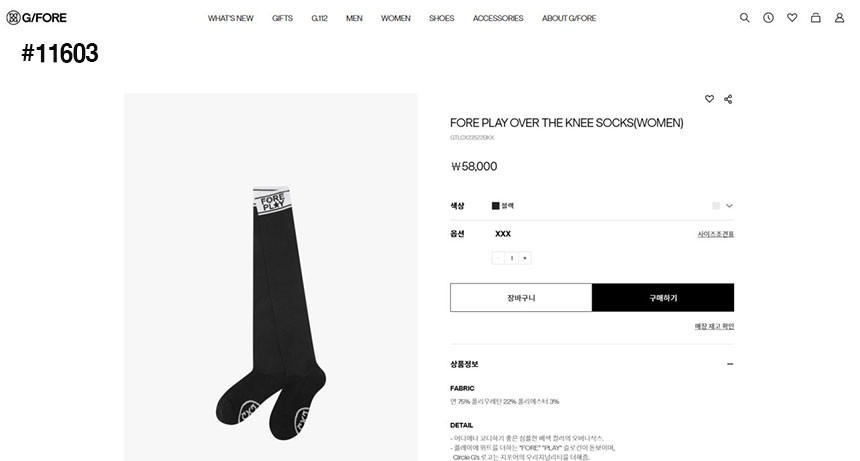Image resolution: width=860 pixels, height=461 pixels.
Task: View recently viewed items clock icon
Action: (x=768, y=18)
